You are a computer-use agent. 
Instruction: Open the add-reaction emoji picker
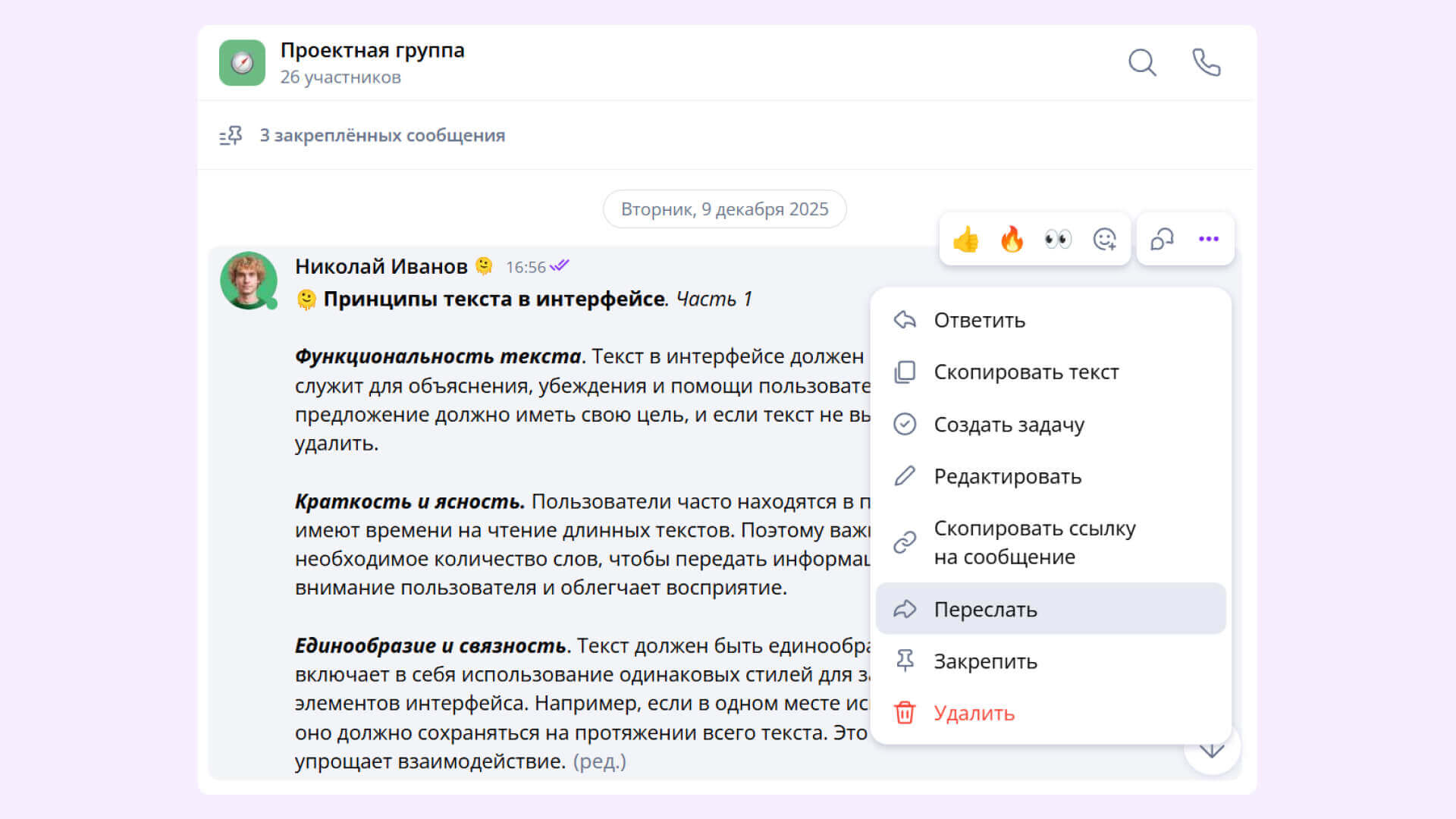coord(1104,240)
